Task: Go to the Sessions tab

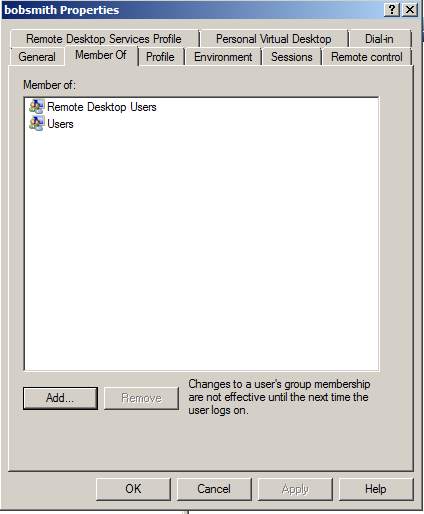Action: (292, 57)
